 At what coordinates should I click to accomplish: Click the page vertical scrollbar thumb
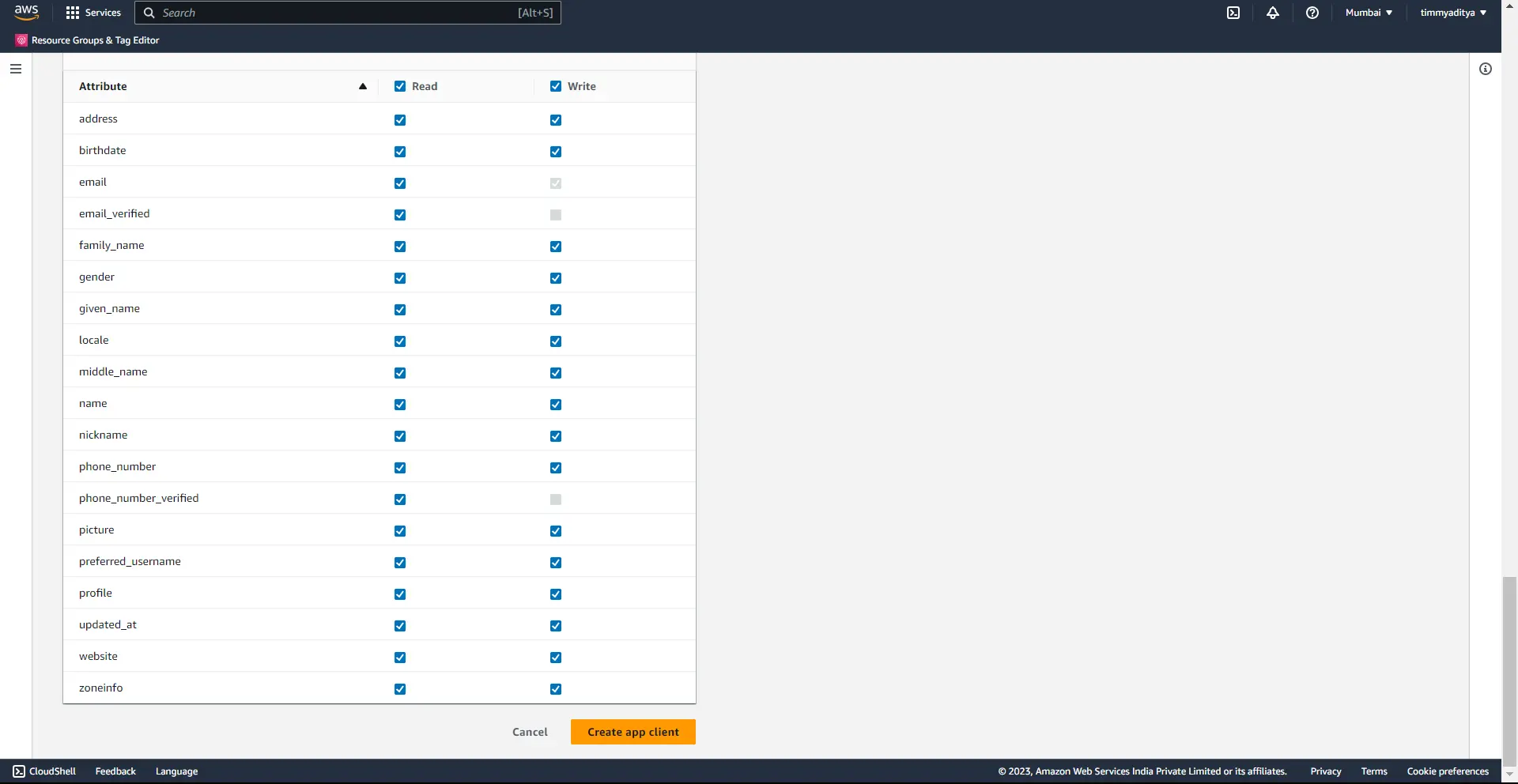(x=1510, y=672)
